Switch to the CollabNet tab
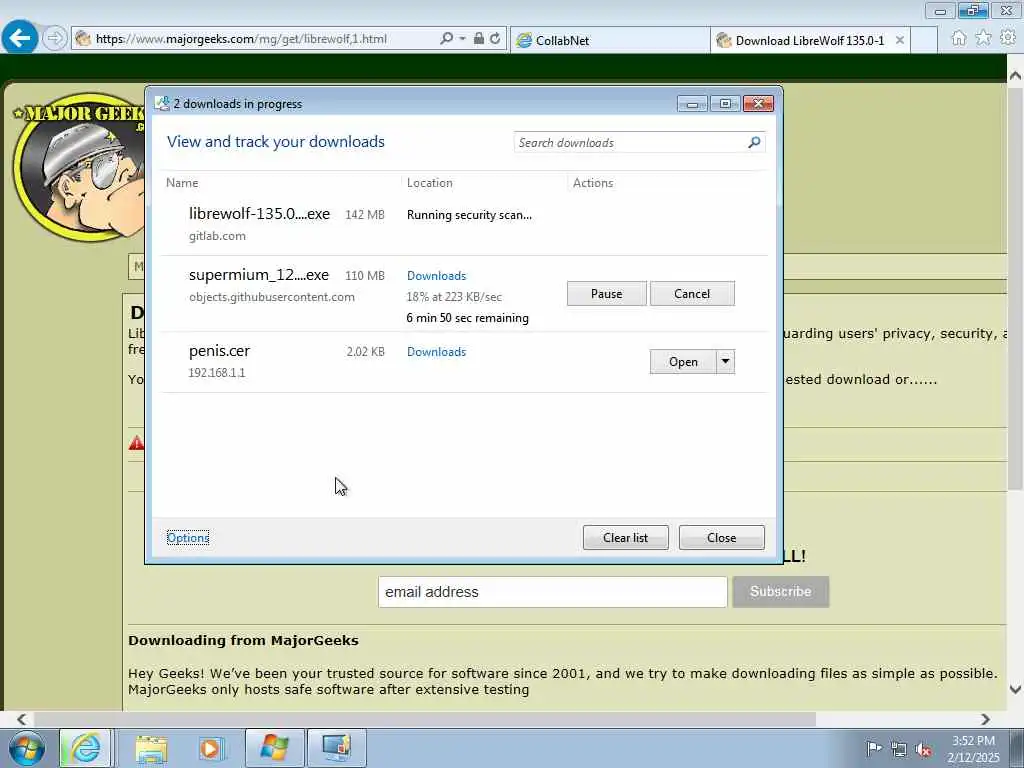This screenshot has height=768, width=1024. pos(609,40)
